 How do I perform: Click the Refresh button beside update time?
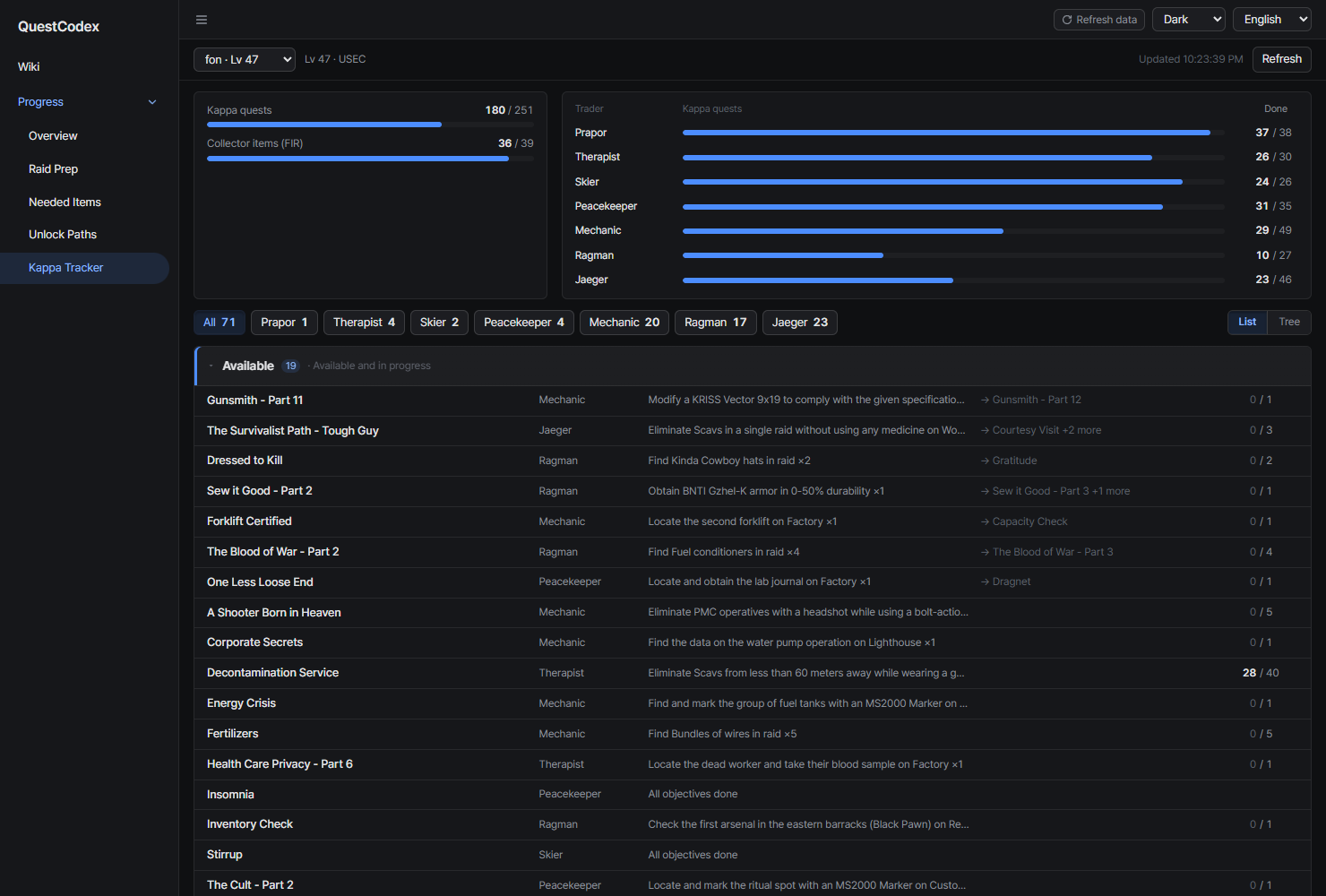click(1282, 59)
